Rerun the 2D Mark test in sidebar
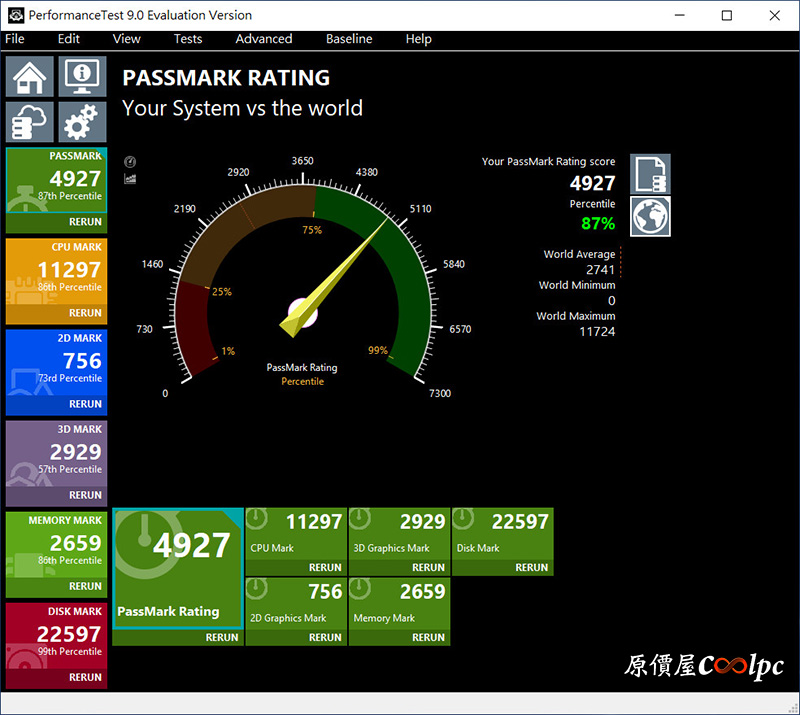 (x=85, y=404)
